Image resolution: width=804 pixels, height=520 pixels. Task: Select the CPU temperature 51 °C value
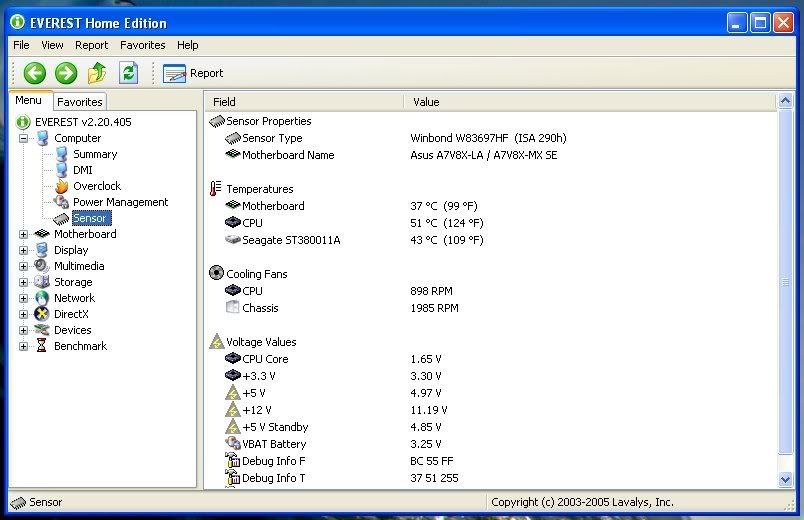click(447, 223)
